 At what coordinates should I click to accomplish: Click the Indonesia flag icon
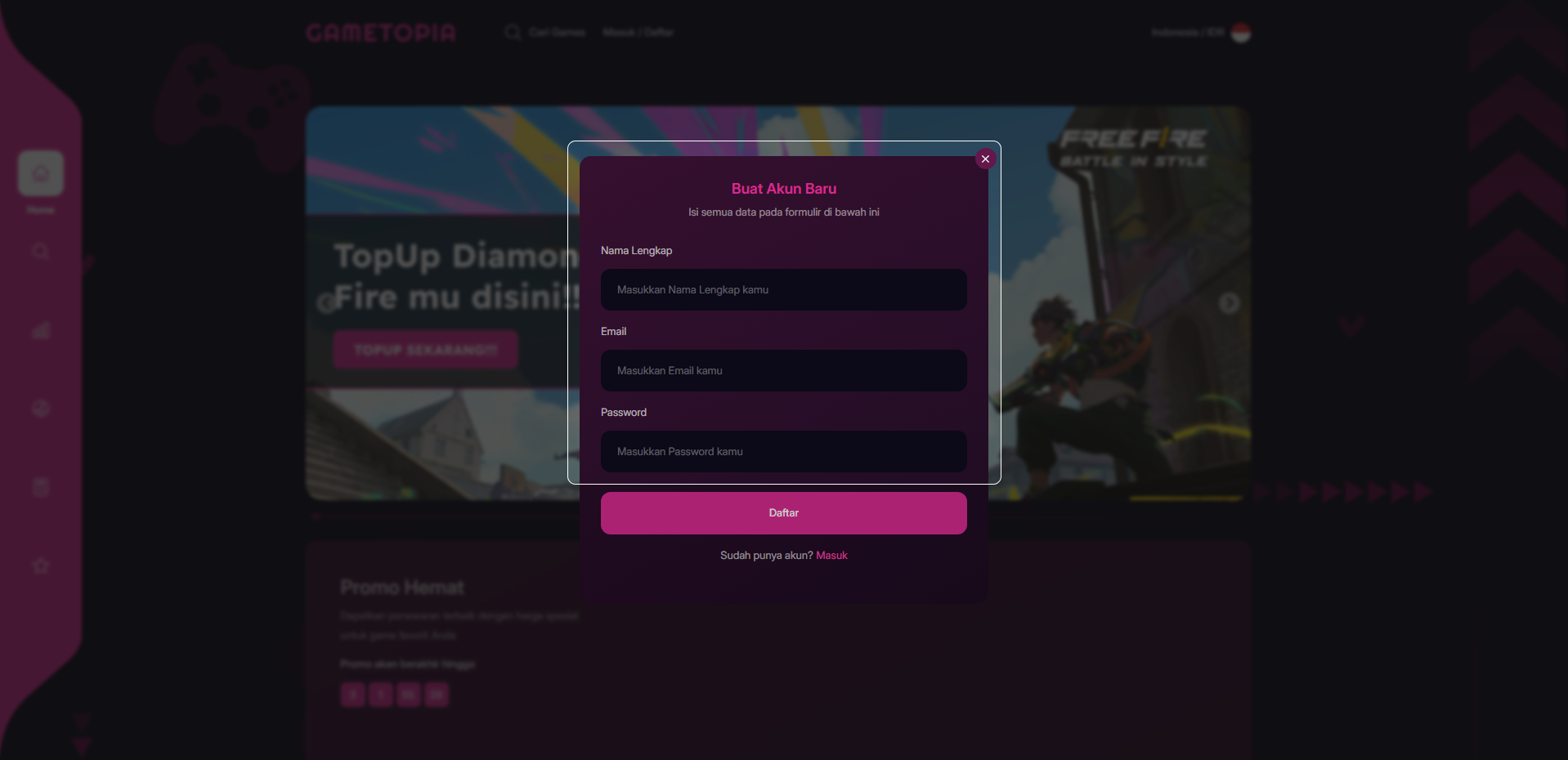[x=1241, y=33]
